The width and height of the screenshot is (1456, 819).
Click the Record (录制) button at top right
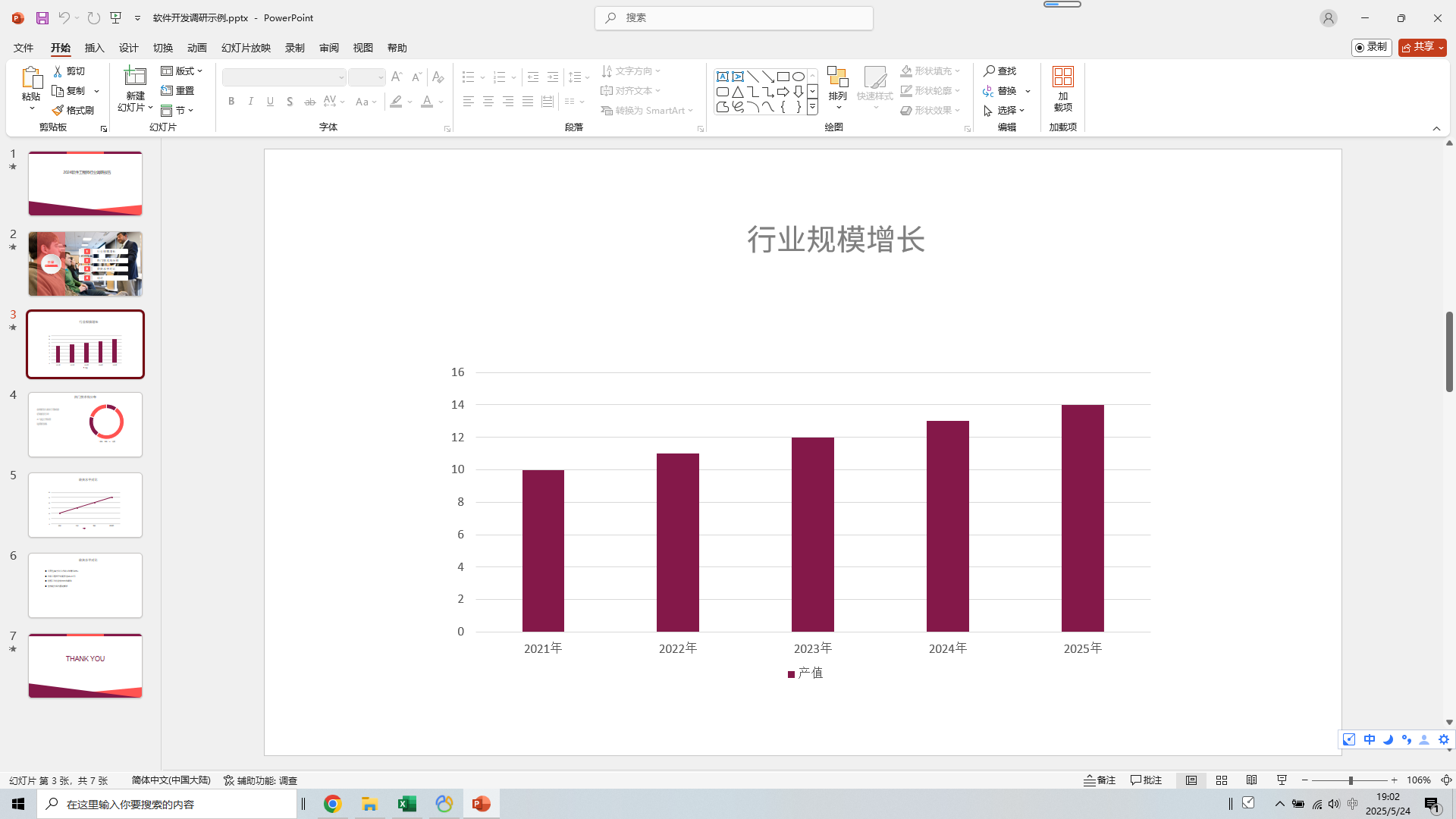[1371, 47]
